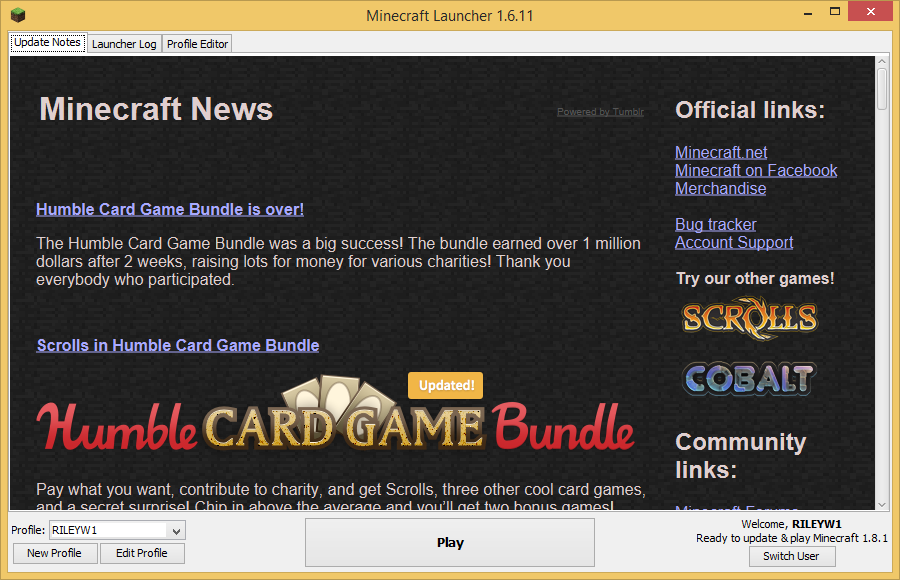Close the Minecraft Launcher window

point(871,11)
